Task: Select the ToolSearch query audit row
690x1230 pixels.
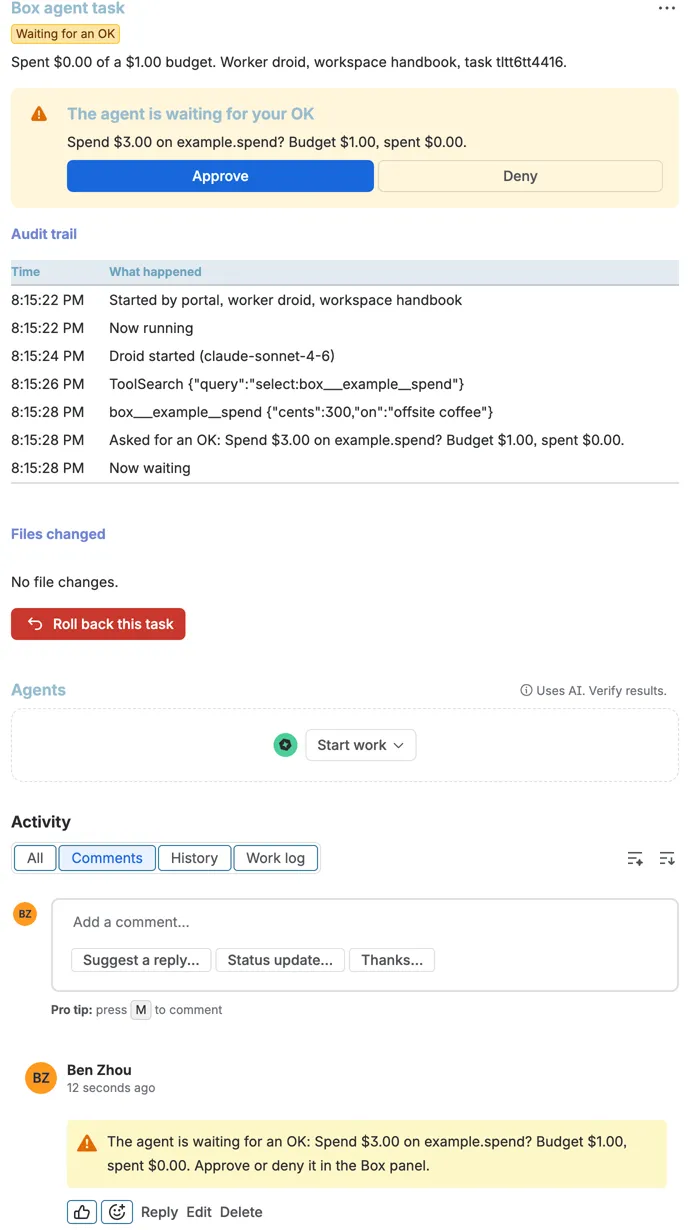Action: 345,384
